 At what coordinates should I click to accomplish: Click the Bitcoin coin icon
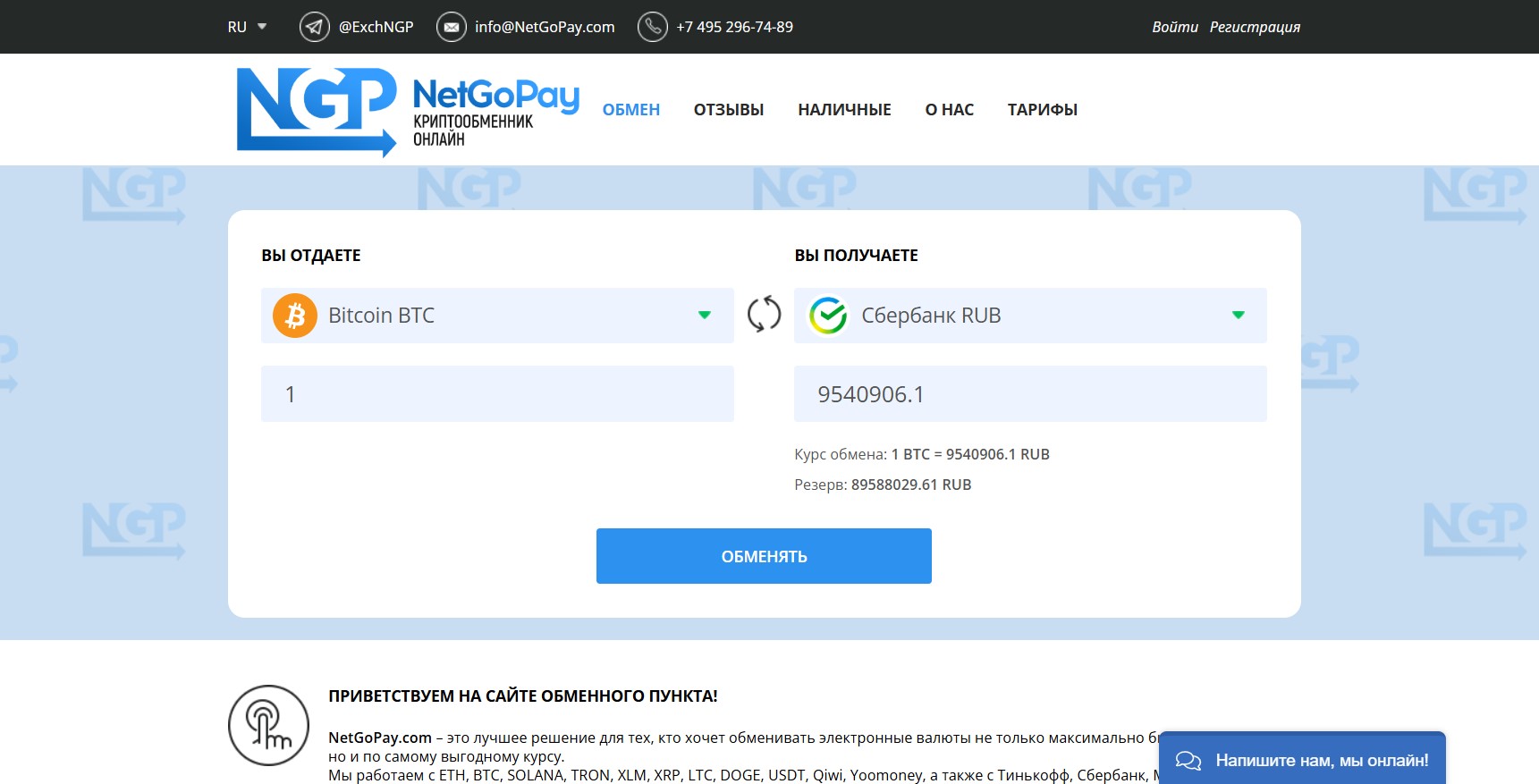tap(295, 316)
